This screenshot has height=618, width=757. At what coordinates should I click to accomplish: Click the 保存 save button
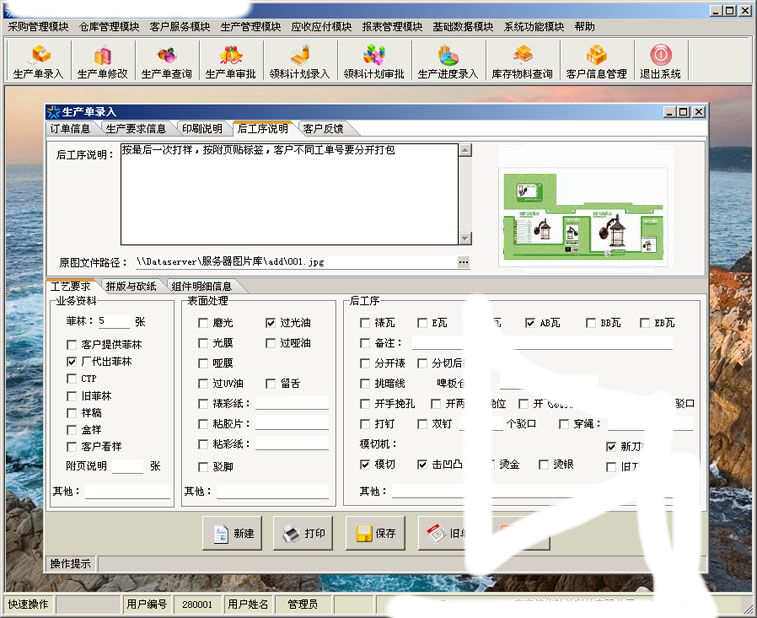point(375,533)
